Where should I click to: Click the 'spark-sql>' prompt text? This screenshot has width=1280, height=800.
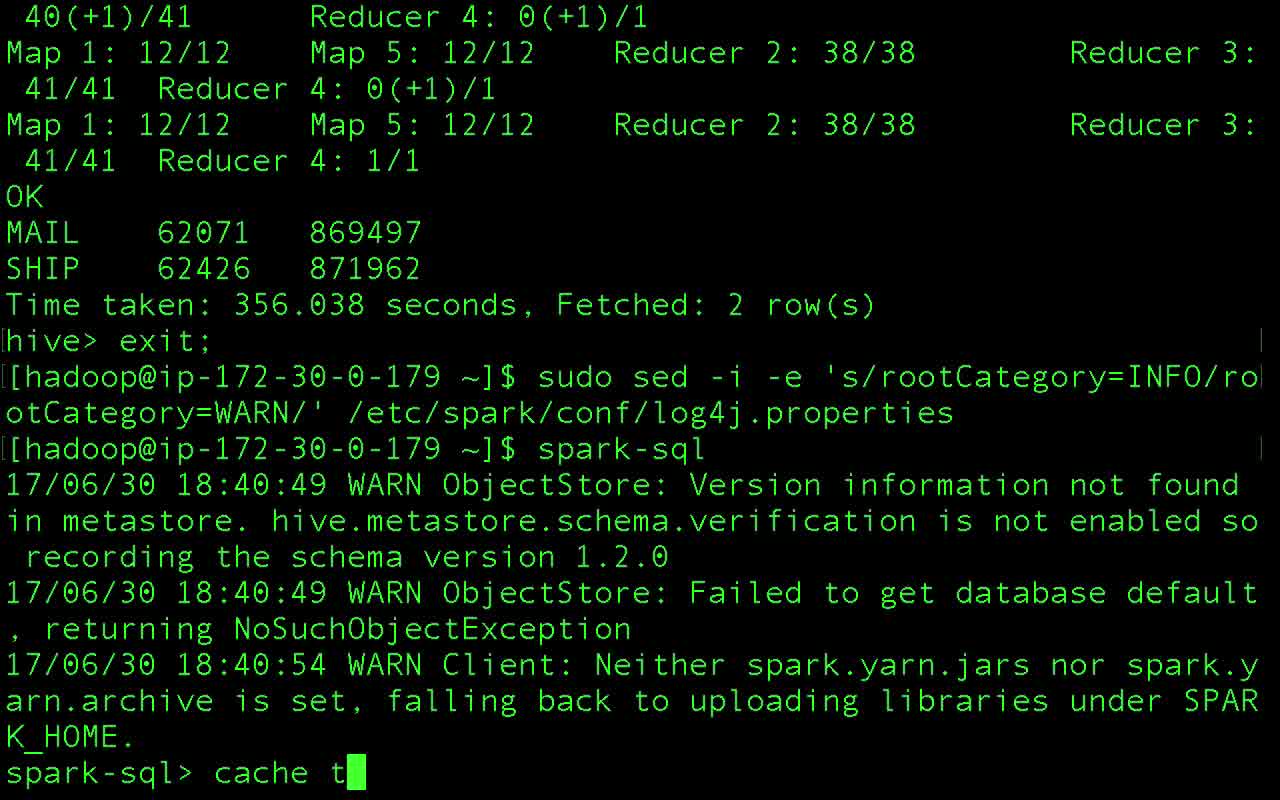tap(100, 773)
